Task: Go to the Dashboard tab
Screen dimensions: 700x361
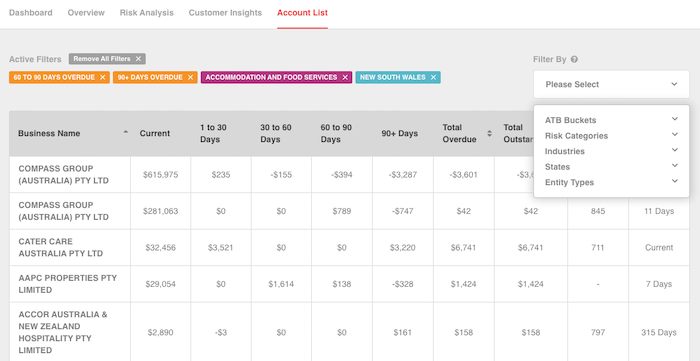Action: click(x=31, y=13)
